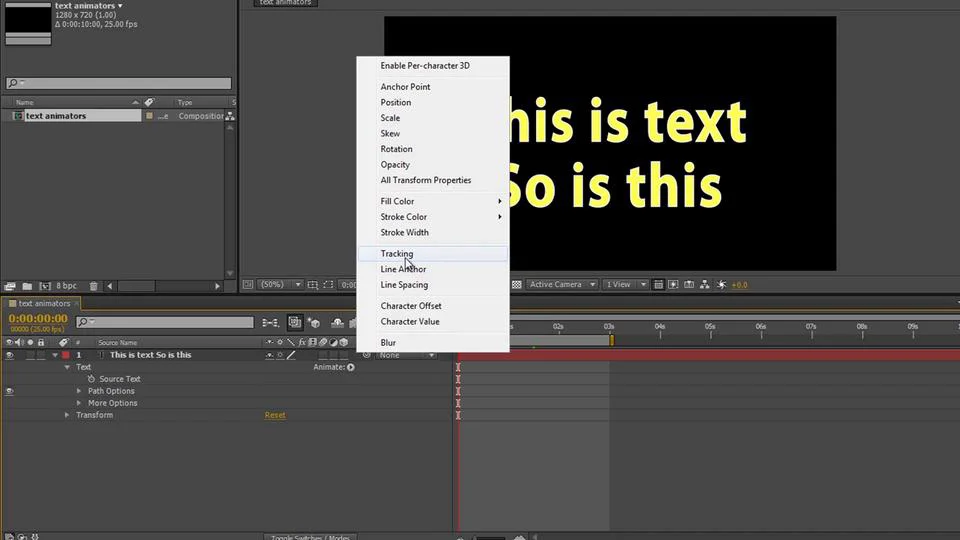This screenshot has width=960, height=540.
Task: Click the pixel aspect ratio correction icon
Action: (658, 285)
